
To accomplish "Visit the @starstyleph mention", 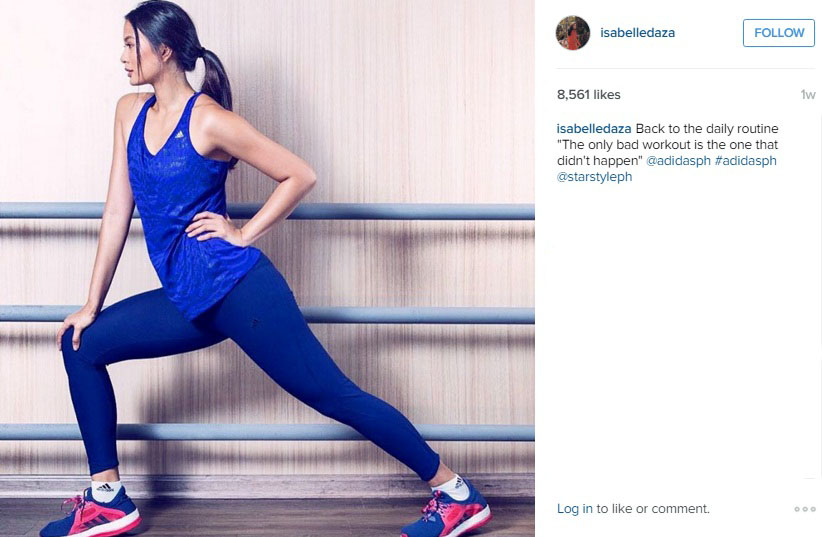I will [x=594, y=177].
